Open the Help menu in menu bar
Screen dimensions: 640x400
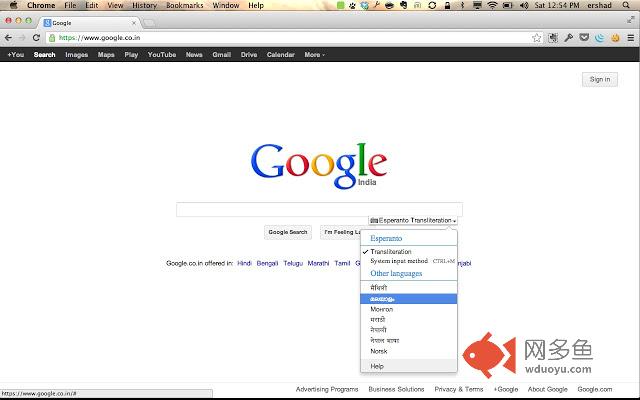coord(256,5)
